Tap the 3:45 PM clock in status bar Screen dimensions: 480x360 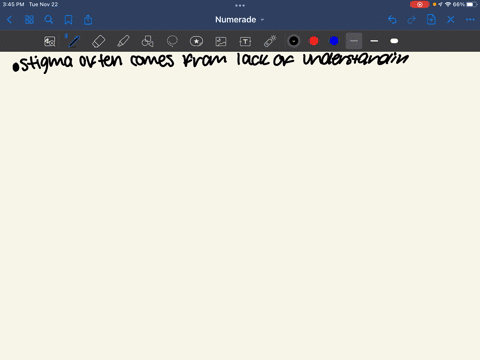coord(13,4)
